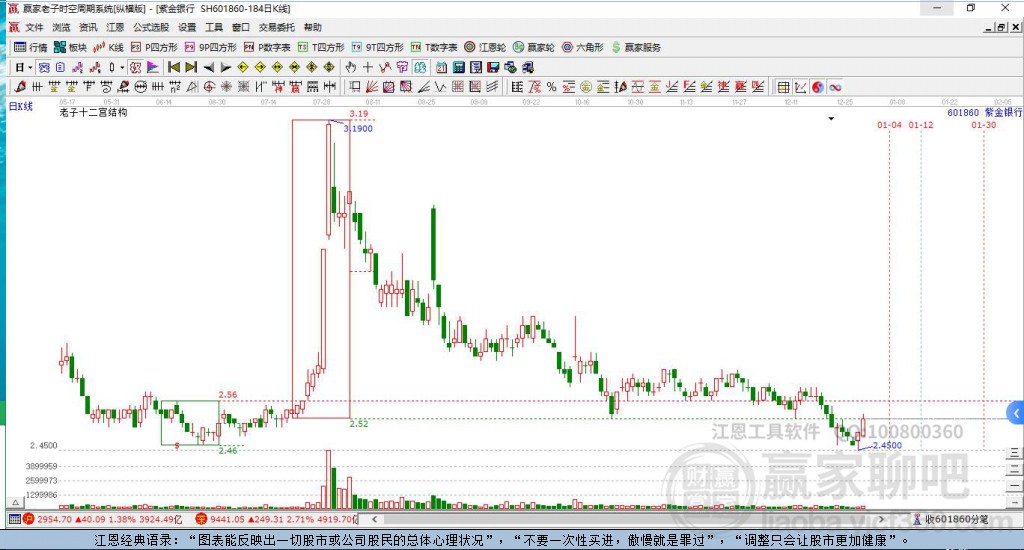Click the 日K线 label
The height and width of the screenshot is (550, 1024).
(x=20, y=106)
